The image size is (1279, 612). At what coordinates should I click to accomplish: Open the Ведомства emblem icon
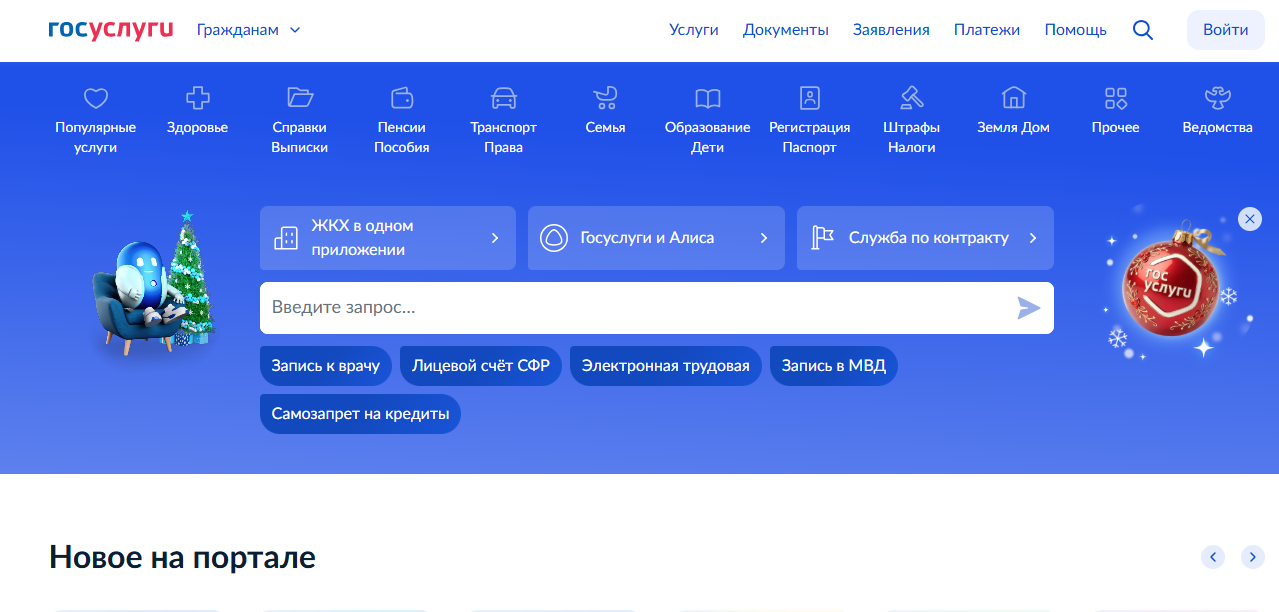1217,98
